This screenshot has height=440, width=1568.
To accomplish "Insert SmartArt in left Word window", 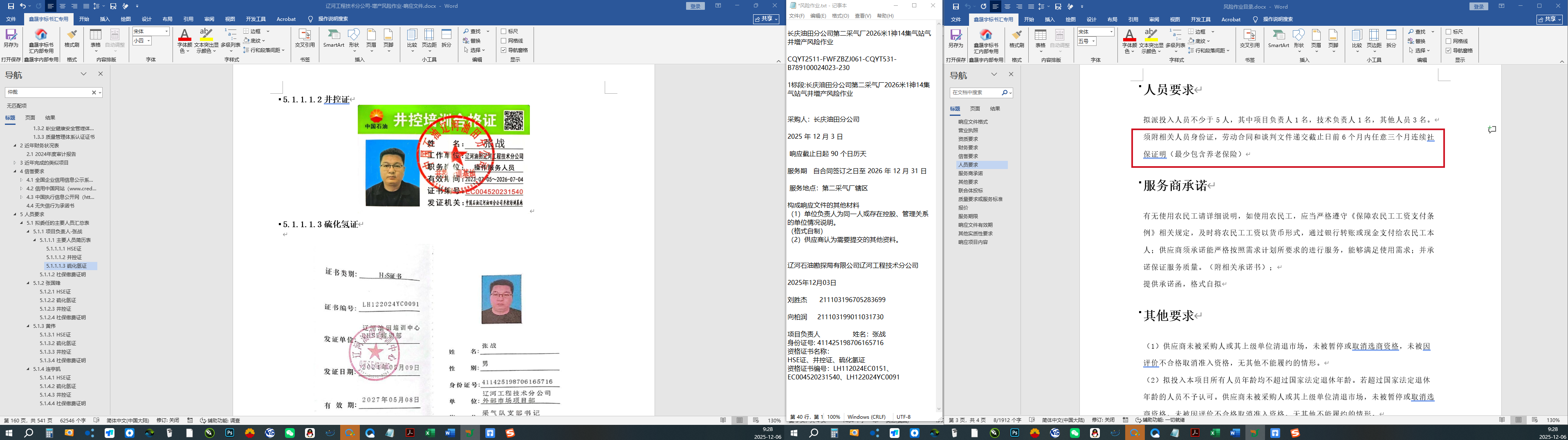I will coord(334,38).
